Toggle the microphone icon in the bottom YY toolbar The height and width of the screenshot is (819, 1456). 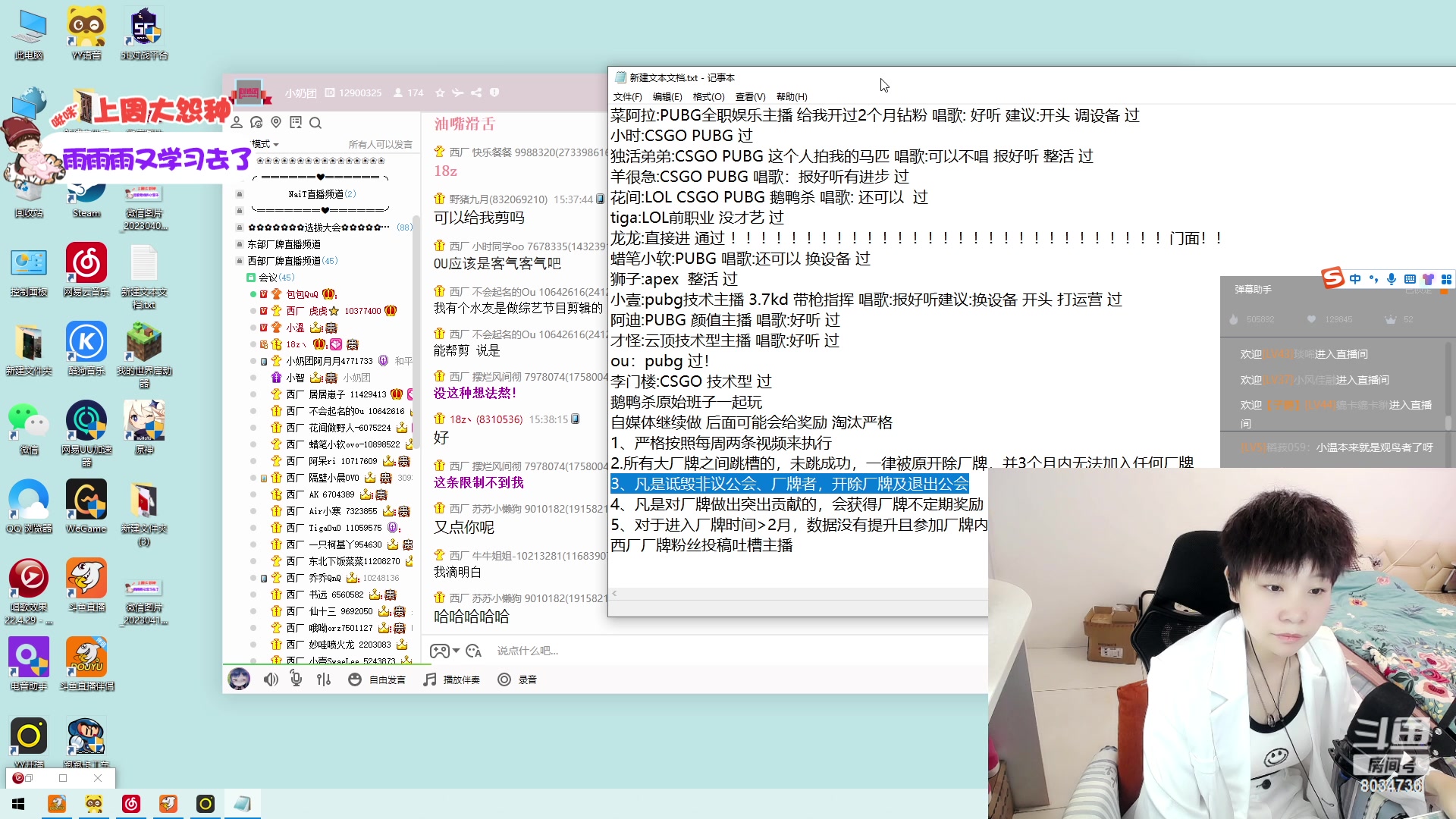tap(297, 679)
